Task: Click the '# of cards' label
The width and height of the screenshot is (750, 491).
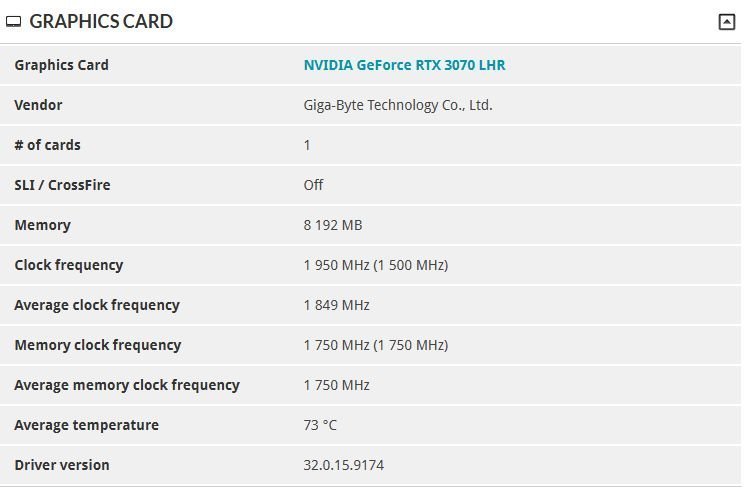Action: pyautogui.click(x=47, y=145)
